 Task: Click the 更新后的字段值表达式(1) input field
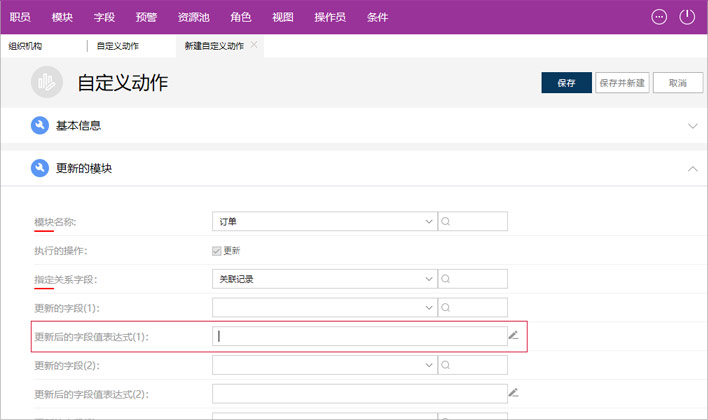tap(358, 337)
